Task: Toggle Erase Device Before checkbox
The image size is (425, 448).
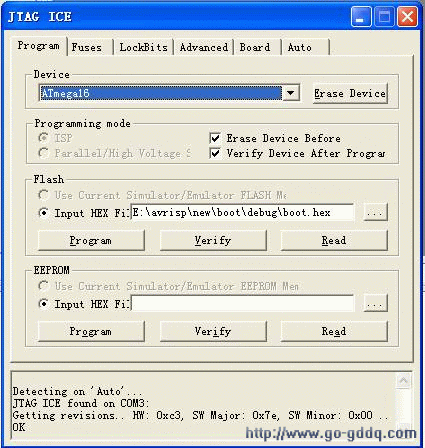Action: click(x=215, y=138)
